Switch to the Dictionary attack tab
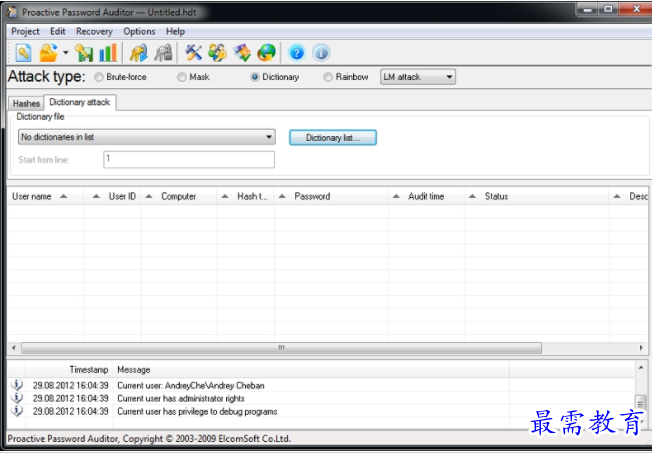This screenshot has height=454, width=652. (80, 102)
